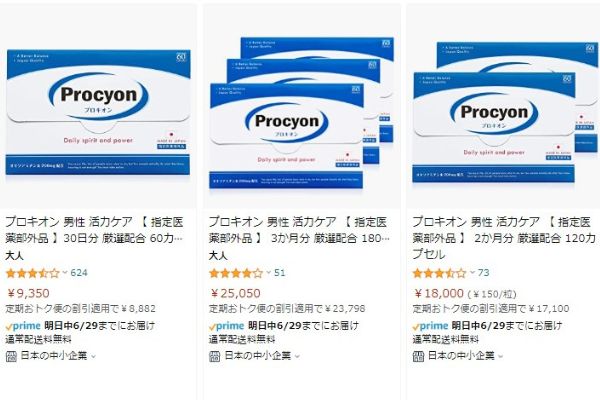The height and width of the screenshot is (400, 600).
Task: Open the 624 customer reviews link
Action: pyautogui.click(x=79, y=273)
